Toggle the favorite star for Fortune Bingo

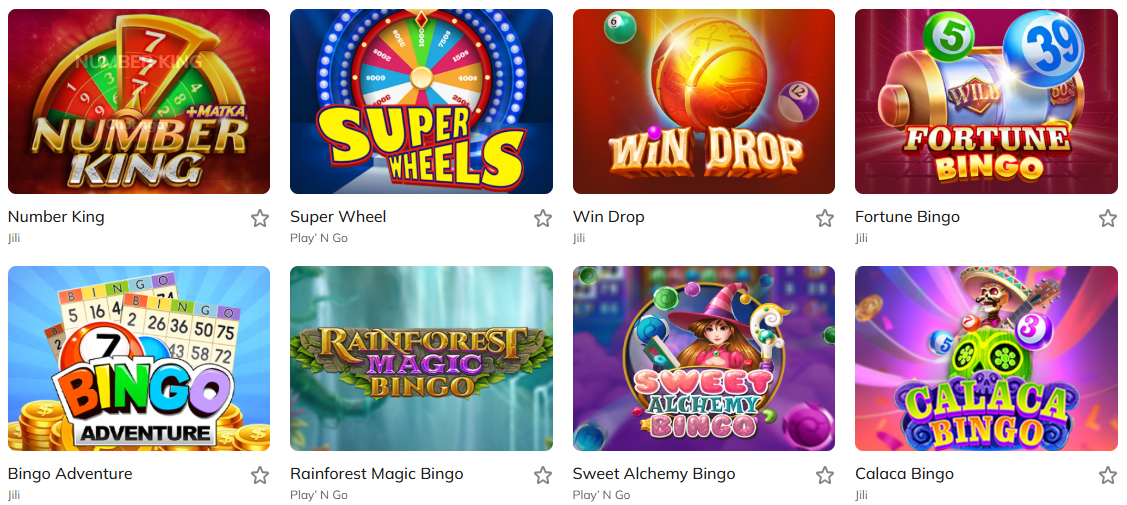tap(1107, 218)
